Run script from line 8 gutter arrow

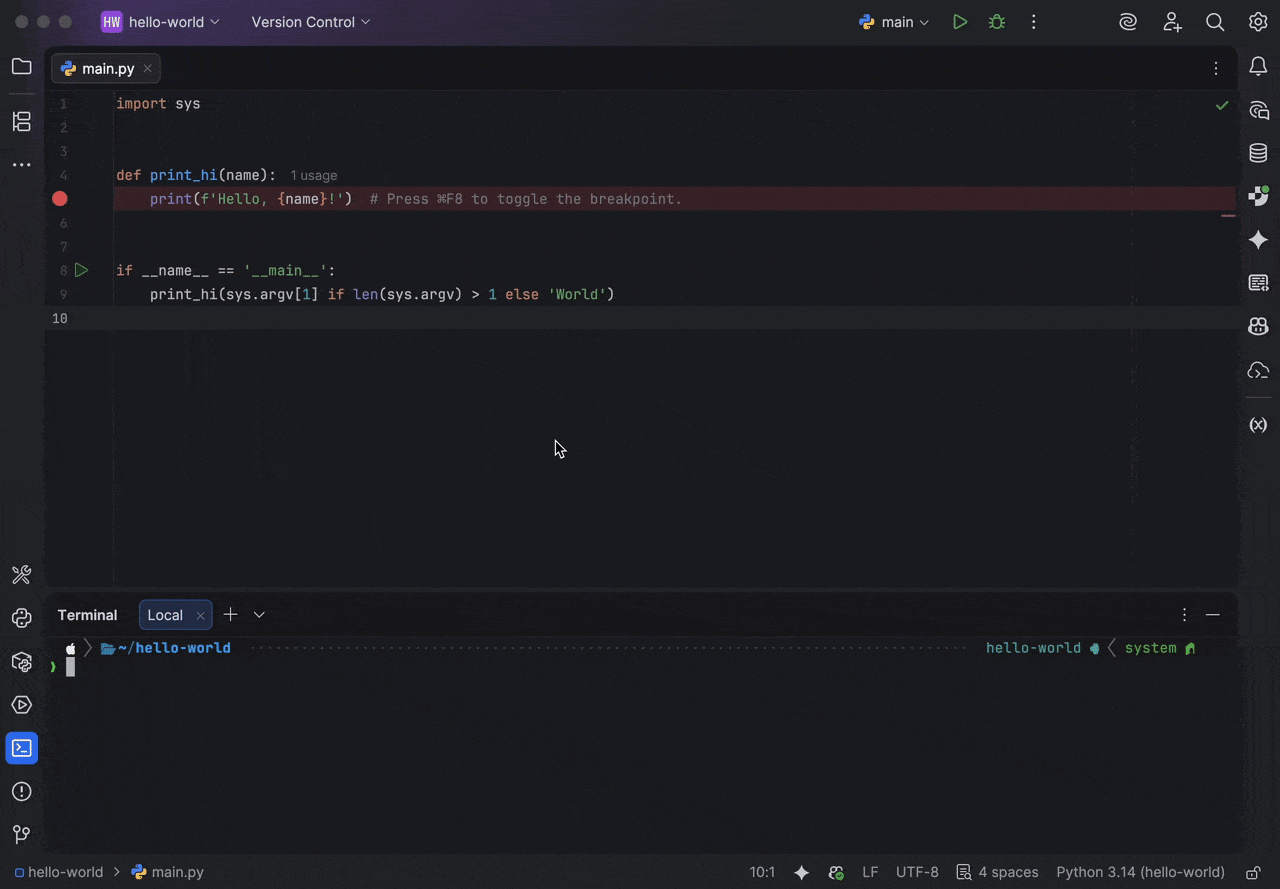(82, 270)
